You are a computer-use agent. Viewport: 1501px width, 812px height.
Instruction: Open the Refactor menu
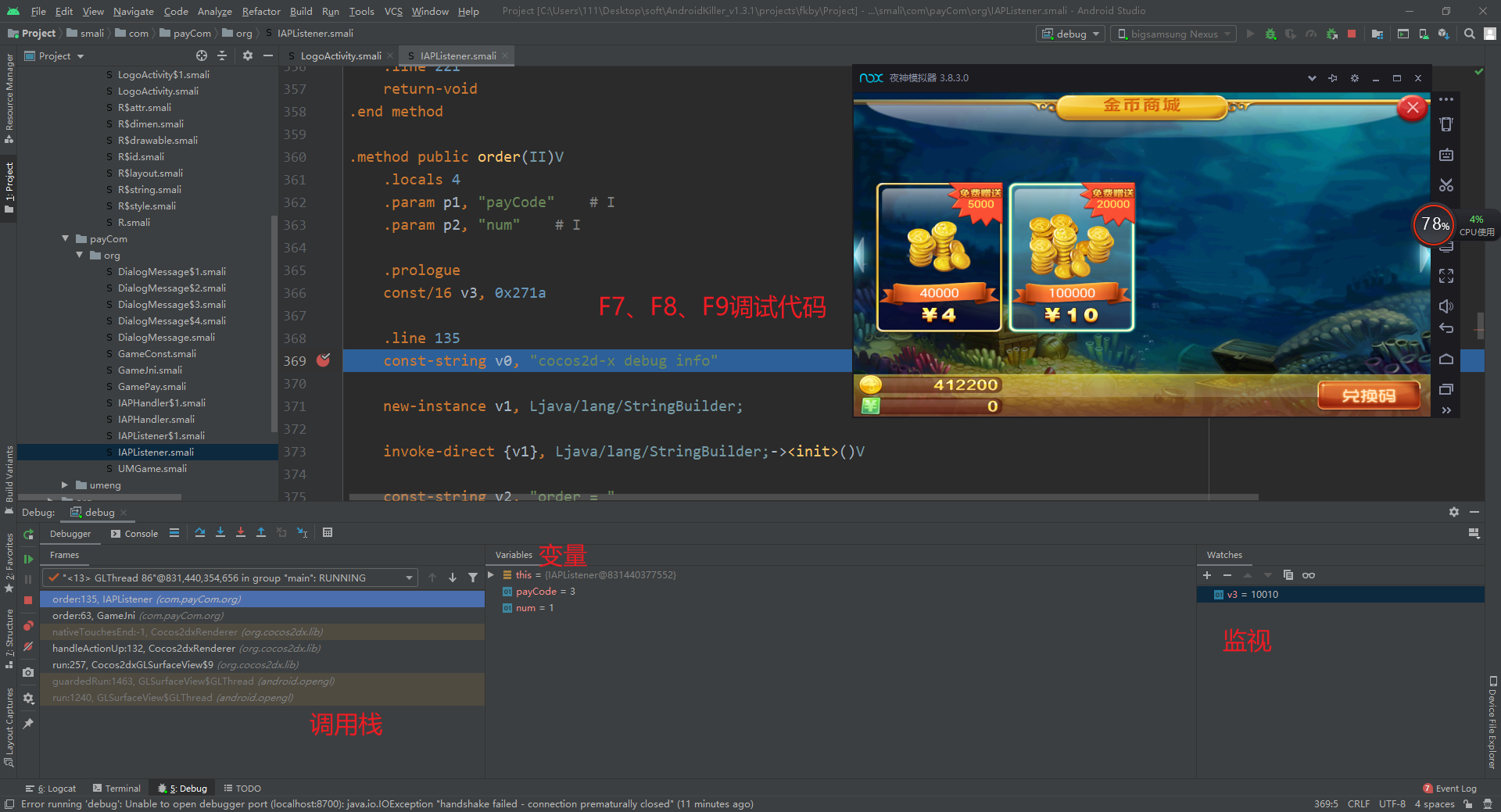[261, 11]
